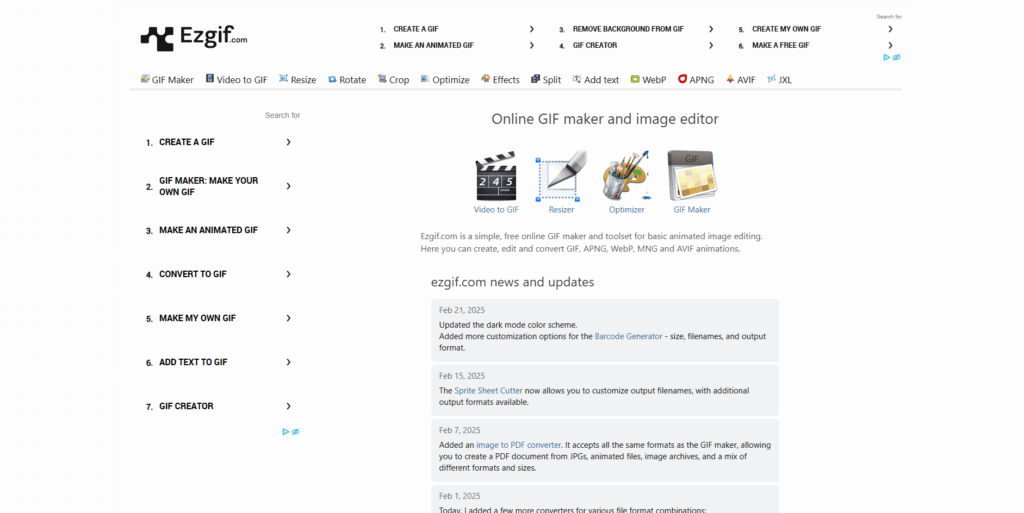Open the image to PDF converter link

tap(519, 444)
